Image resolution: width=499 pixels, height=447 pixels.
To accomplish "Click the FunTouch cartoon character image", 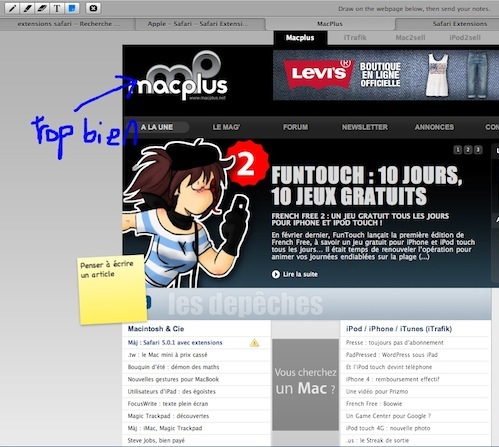I will point(187,213).
